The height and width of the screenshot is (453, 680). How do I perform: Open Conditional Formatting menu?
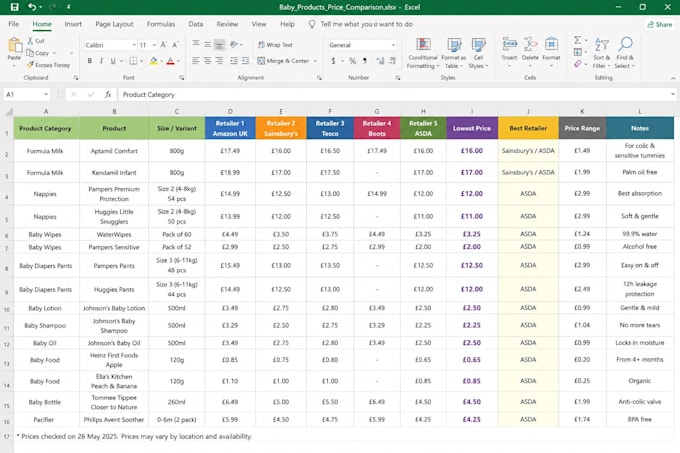[x=423, y=53]
